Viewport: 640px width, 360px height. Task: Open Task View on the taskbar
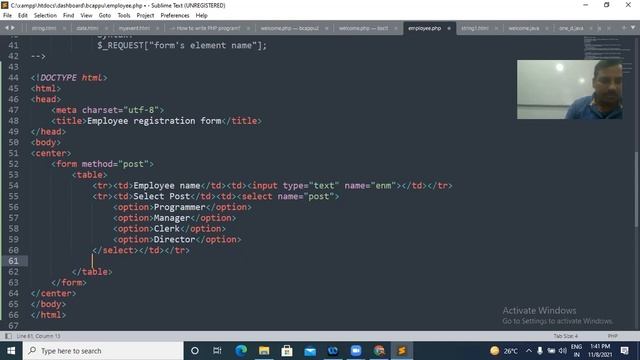217,351
